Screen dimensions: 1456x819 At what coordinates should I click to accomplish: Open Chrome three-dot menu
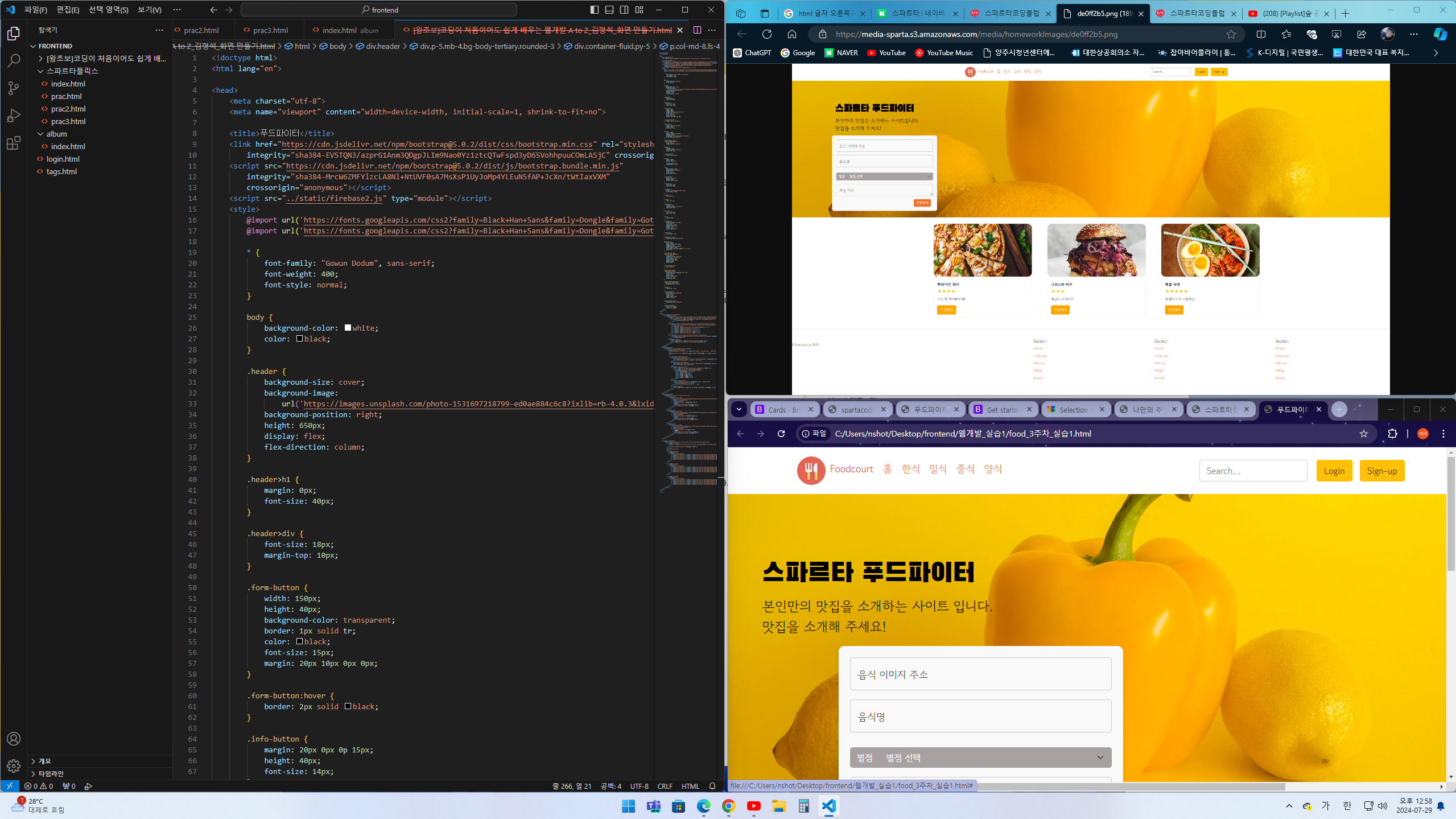tap(1443, 434)
